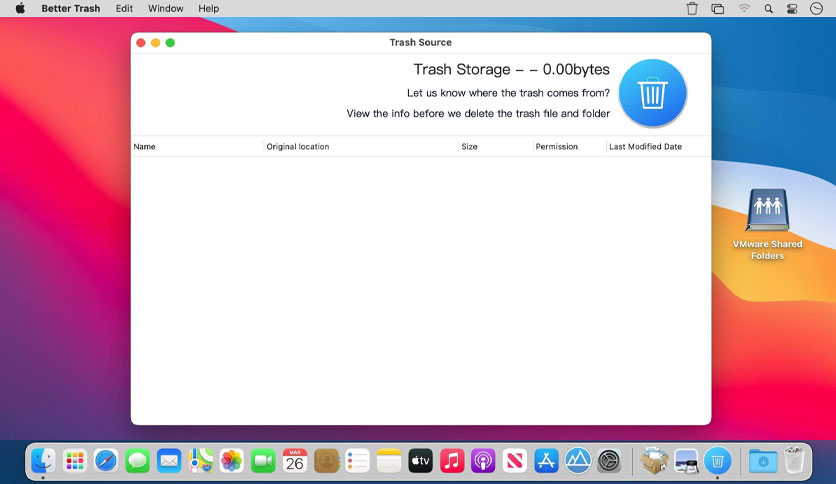Open the Window menu
The image size is (836, 484).
coord(166,9)
